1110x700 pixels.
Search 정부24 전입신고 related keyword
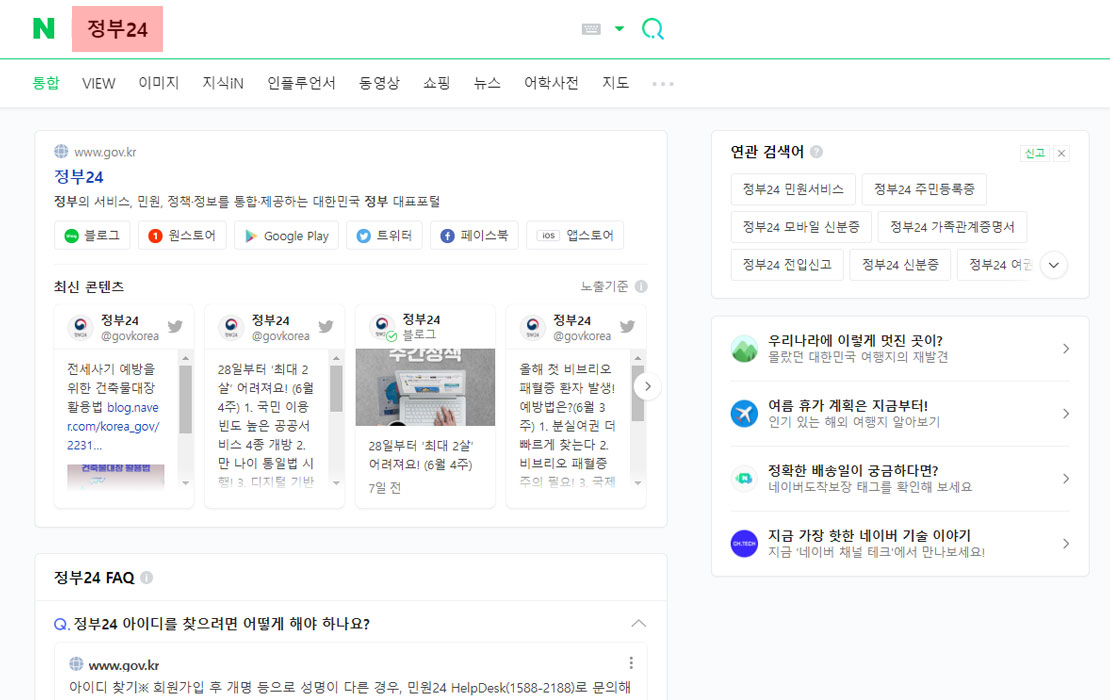coord(786,265)
